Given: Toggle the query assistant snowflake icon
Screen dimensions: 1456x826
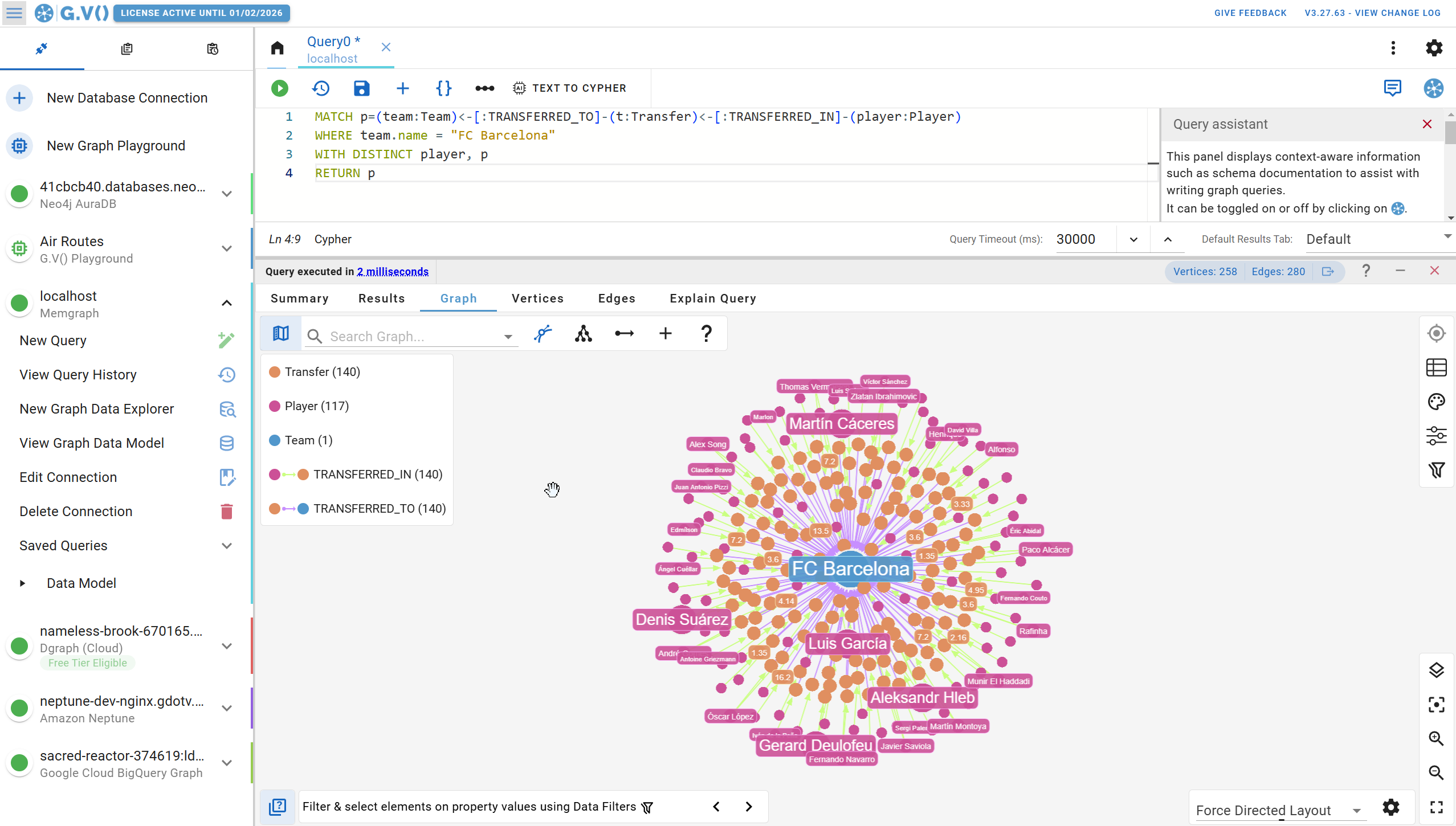Looking at the screenshot, I should 1434,88.
